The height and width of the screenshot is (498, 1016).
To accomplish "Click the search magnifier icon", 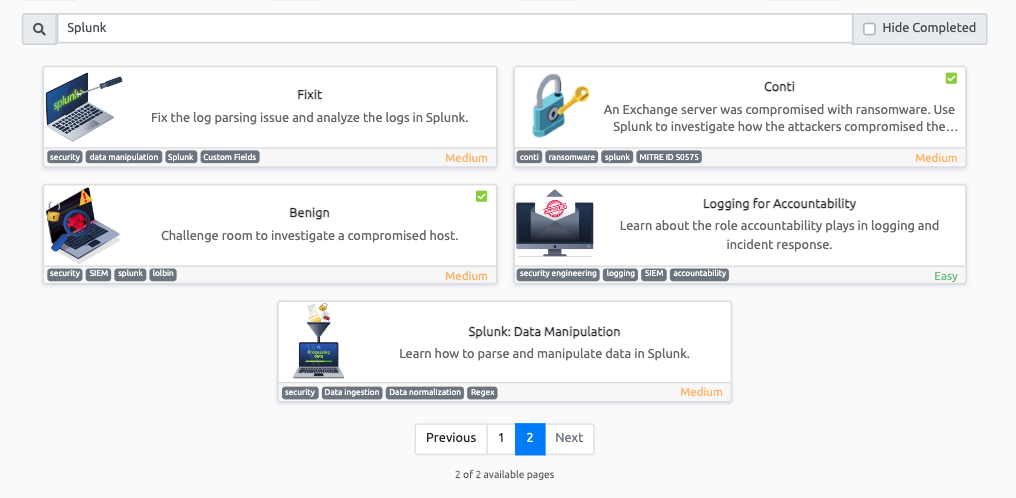I will [x=39, y=29].
